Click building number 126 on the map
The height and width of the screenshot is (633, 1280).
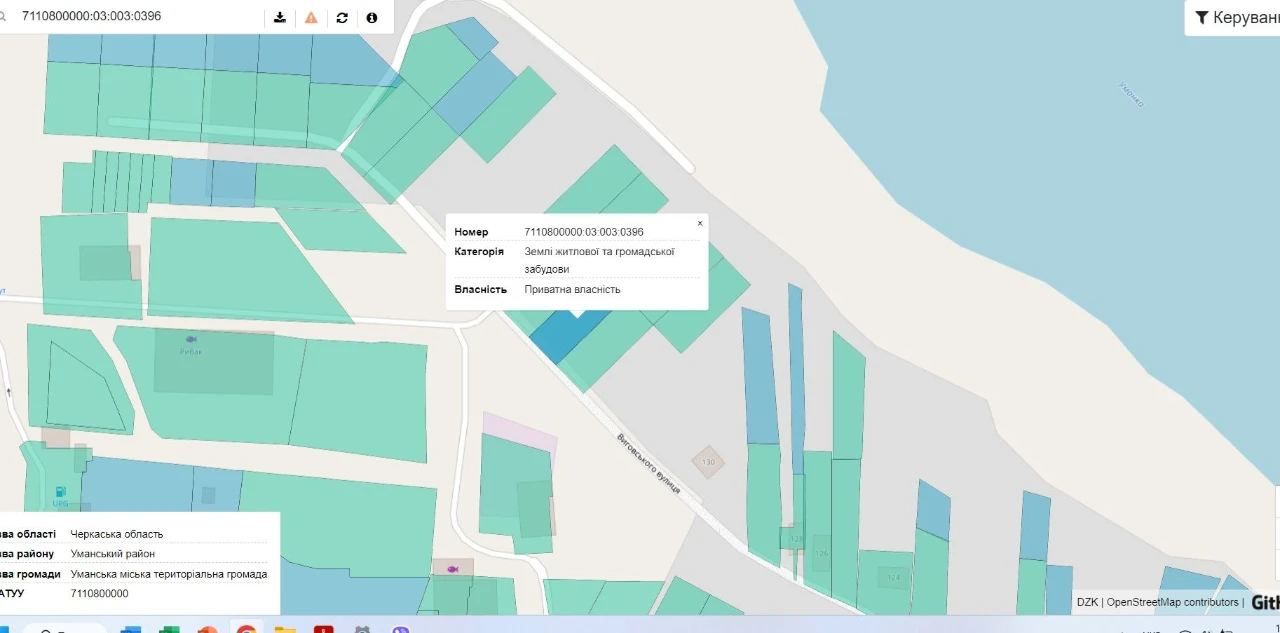click(821, 553)
